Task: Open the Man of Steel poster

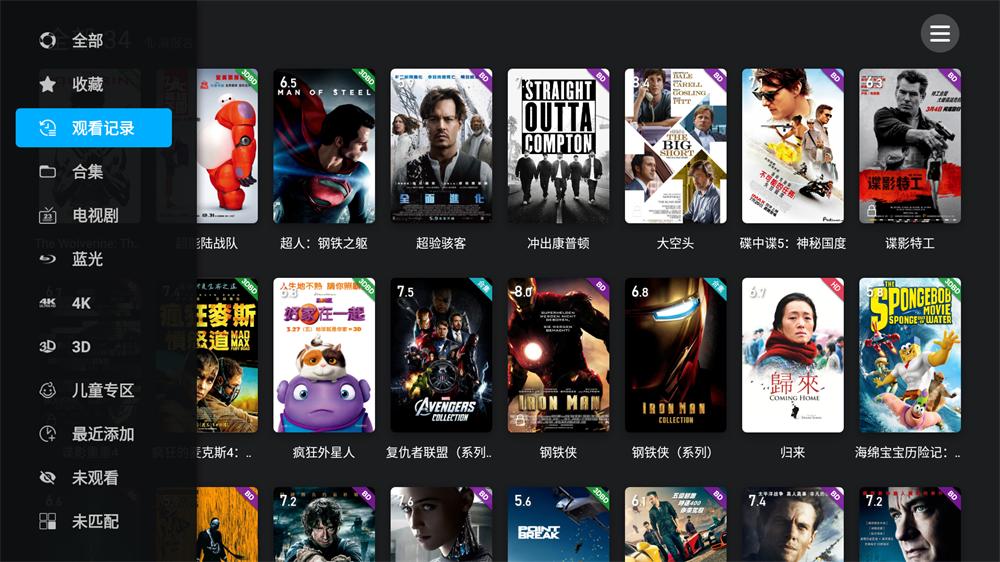Action: (324, 146)
